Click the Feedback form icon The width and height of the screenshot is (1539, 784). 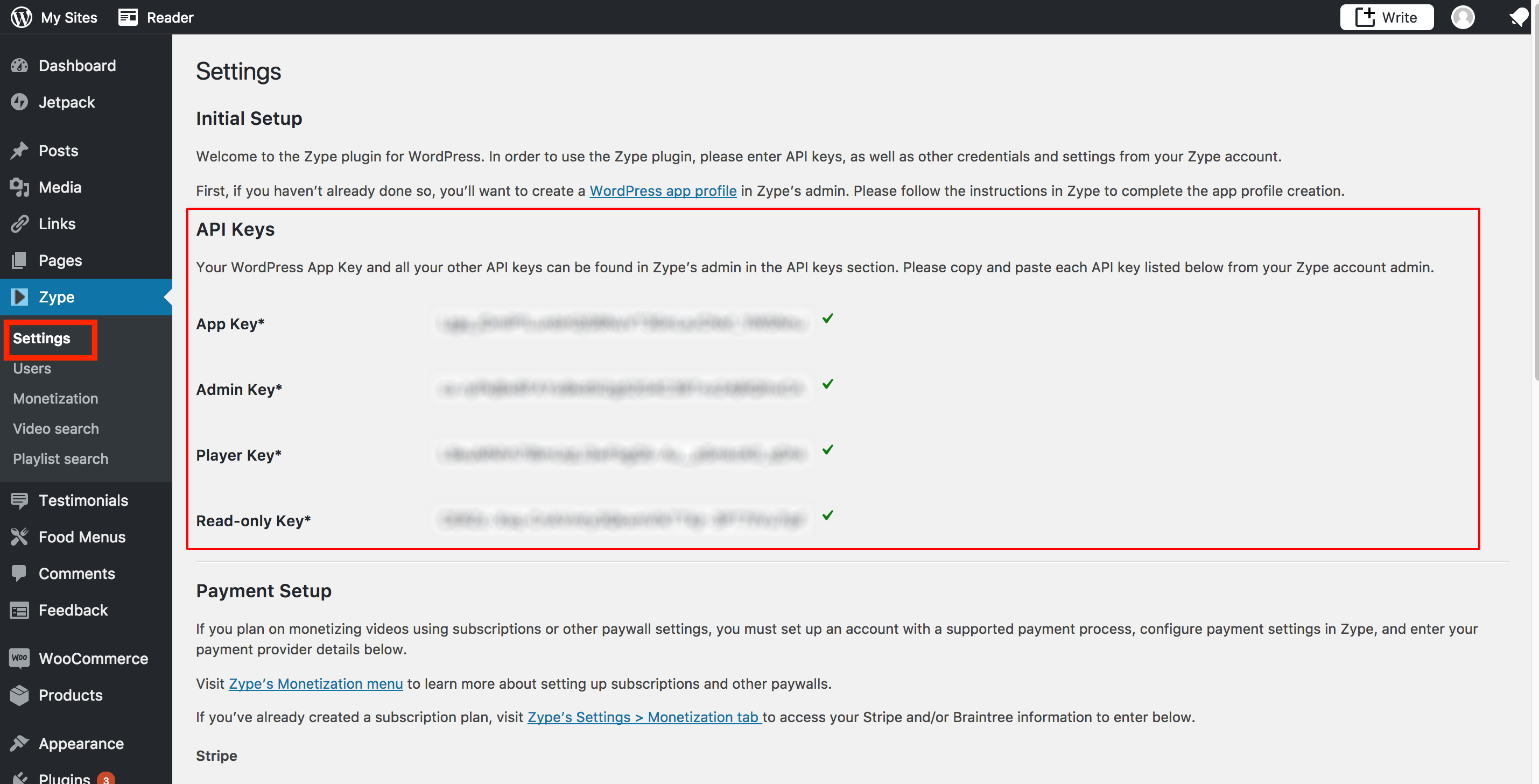pyautogui.click(x=19, y=610)
